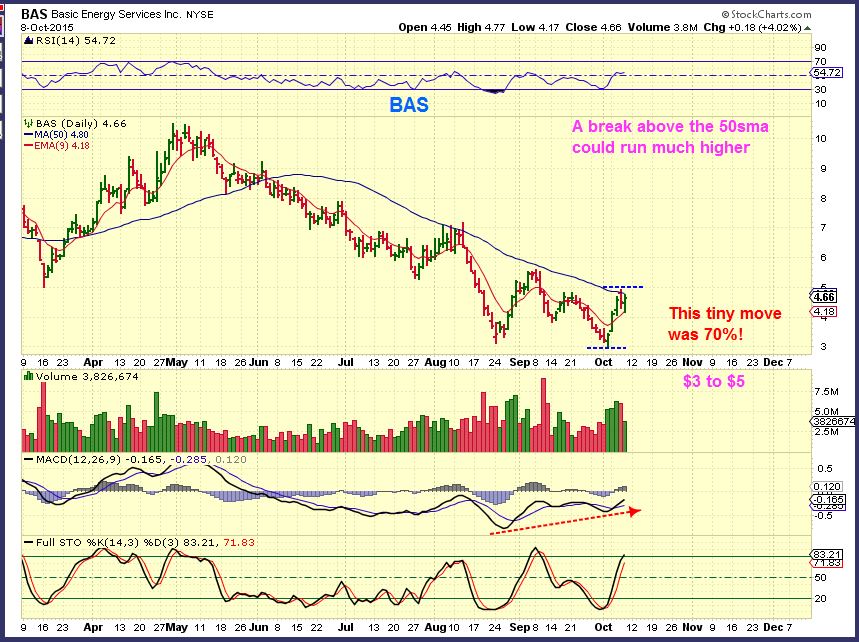
Task: Click the 50 level on the stochastic axis
Action: pos(821,578)
